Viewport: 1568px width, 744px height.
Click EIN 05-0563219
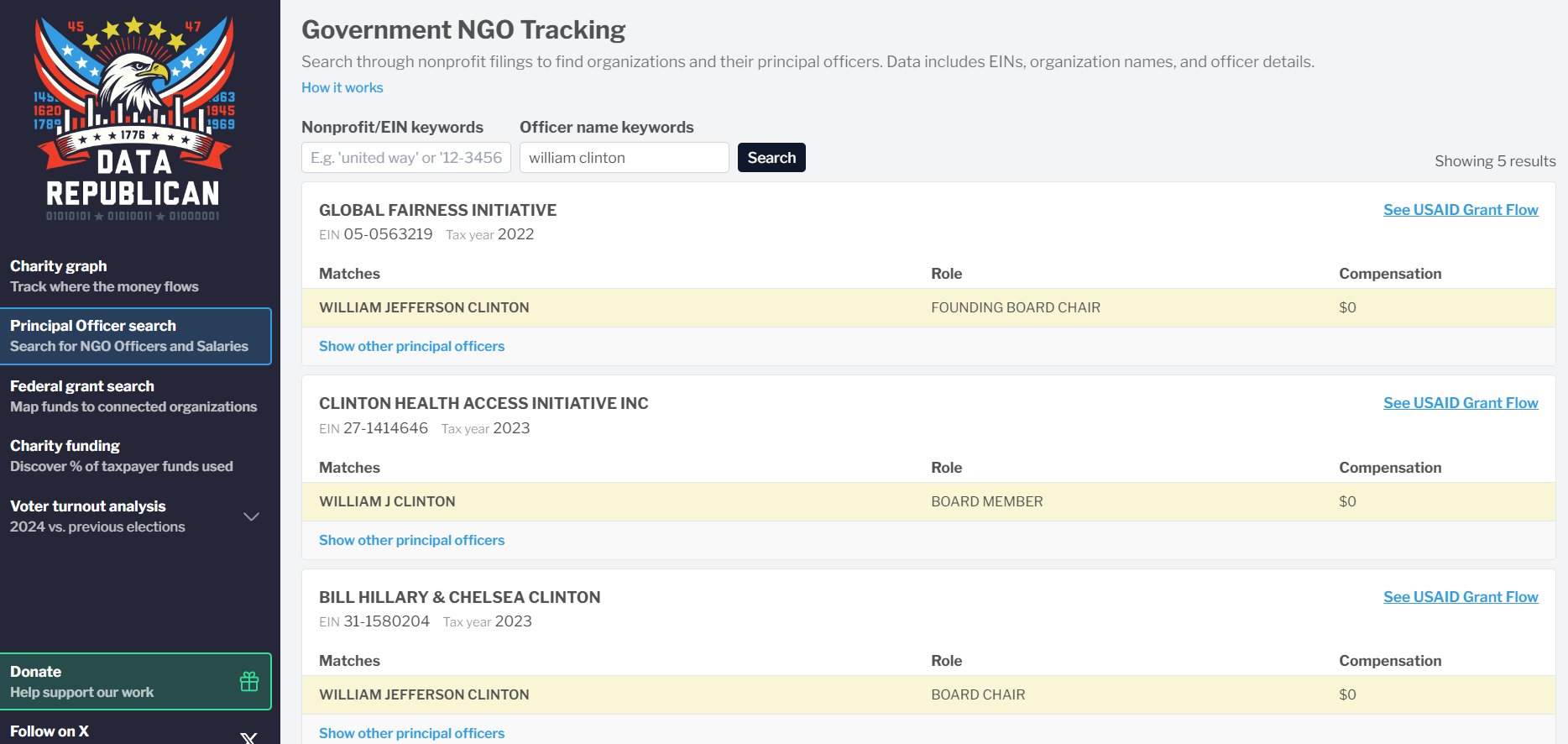376,234
